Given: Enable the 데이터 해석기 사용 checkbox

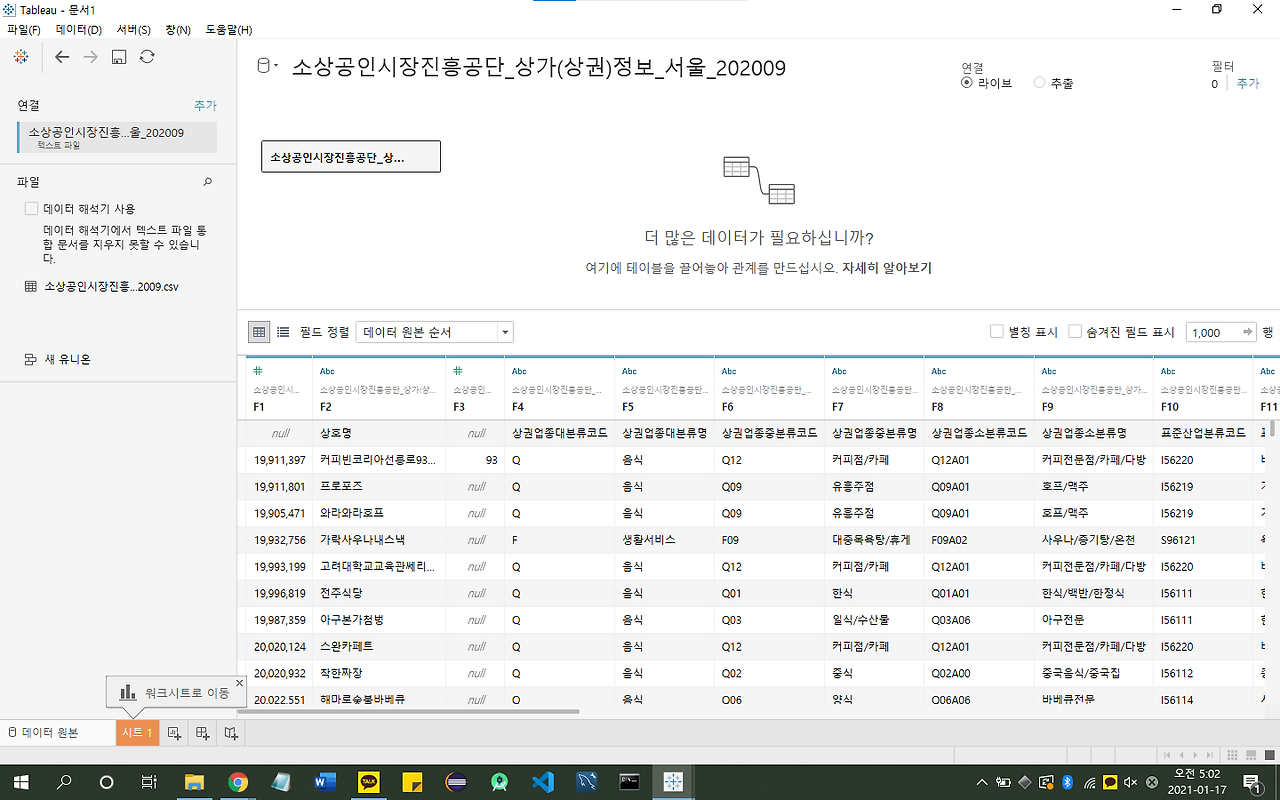Looking at the screenshot, I should tap(31, 209).
